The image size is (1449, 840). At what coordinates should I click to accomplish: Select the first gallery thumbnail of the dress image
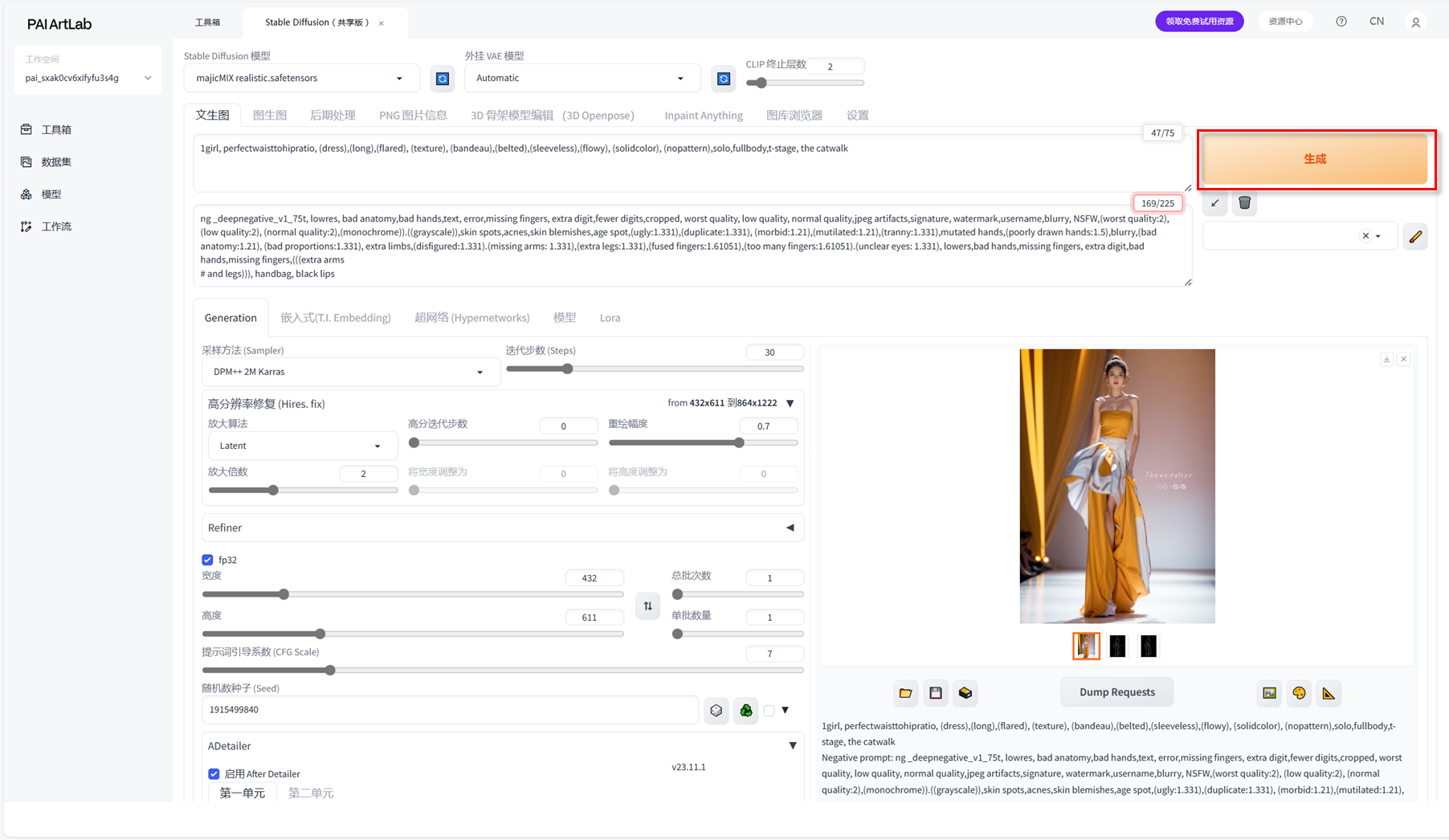(x=1086, y=646)
